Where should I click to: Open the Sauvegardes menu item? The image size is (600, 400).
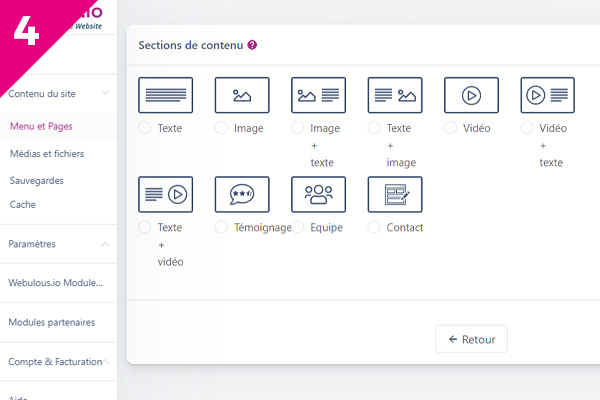pos(37,180)
